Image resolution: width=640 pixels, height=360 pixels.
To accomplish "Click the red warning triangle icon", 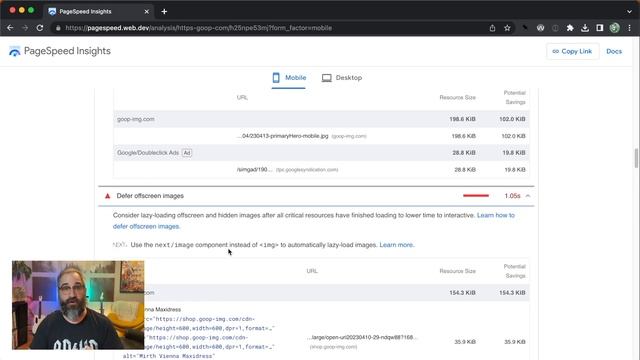I will (x=107, y=196).
